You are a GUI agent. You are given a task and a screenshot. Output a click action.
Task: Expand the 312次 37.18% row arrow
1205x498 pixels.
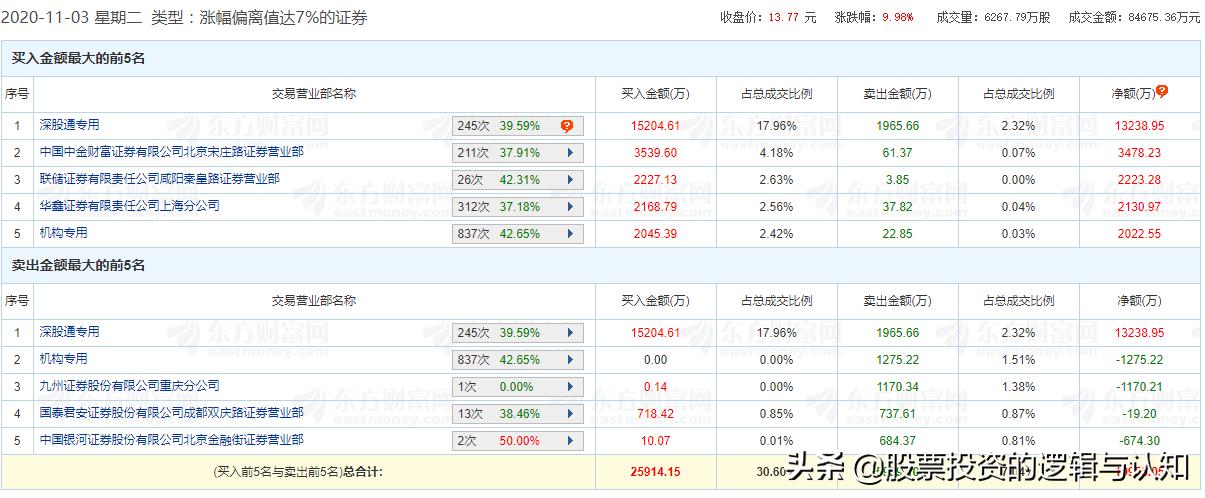pos(570,207)
